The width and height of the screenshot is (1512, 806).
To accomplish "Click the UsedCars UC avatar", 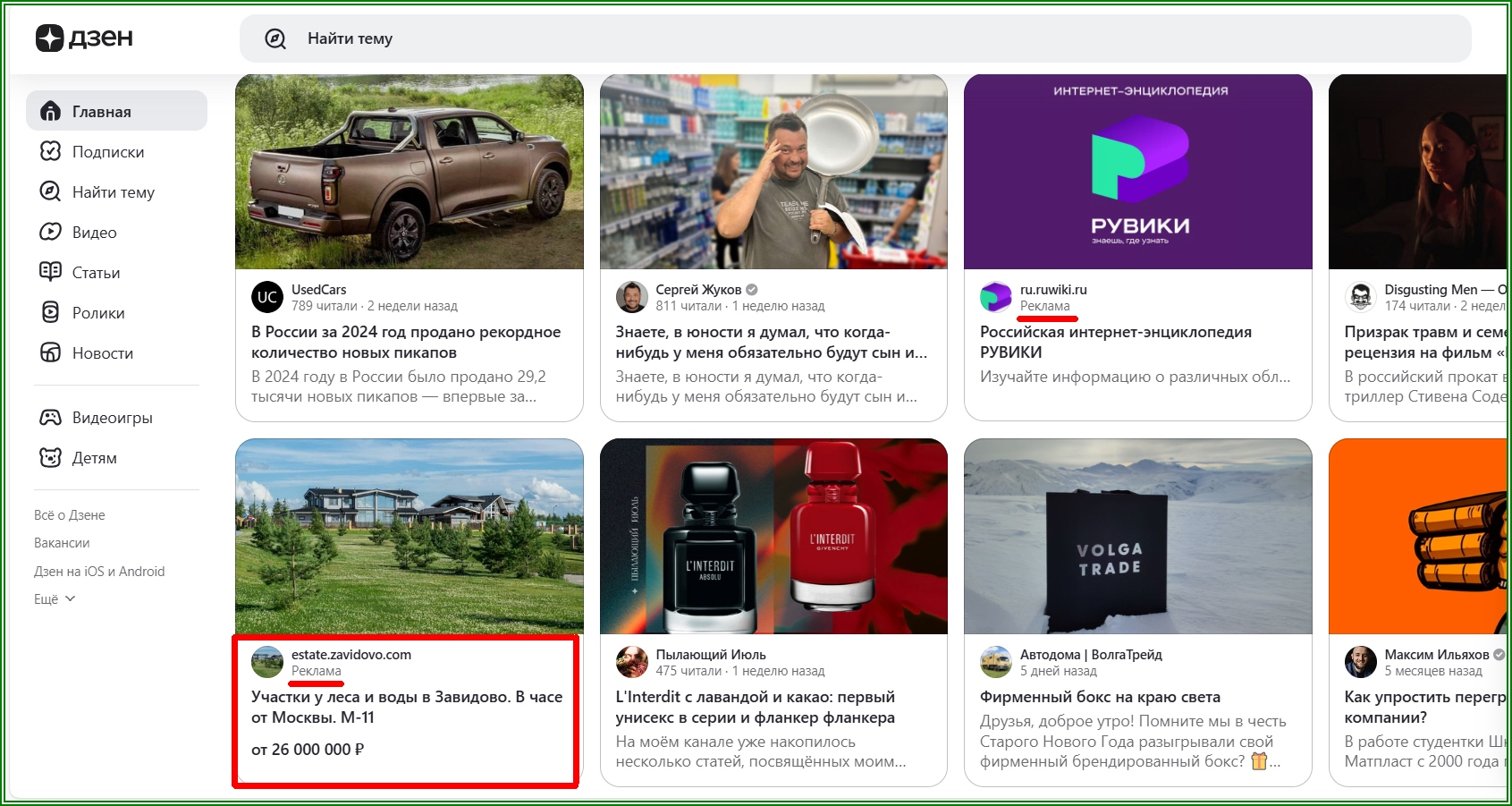I will [x=267, y=297].
